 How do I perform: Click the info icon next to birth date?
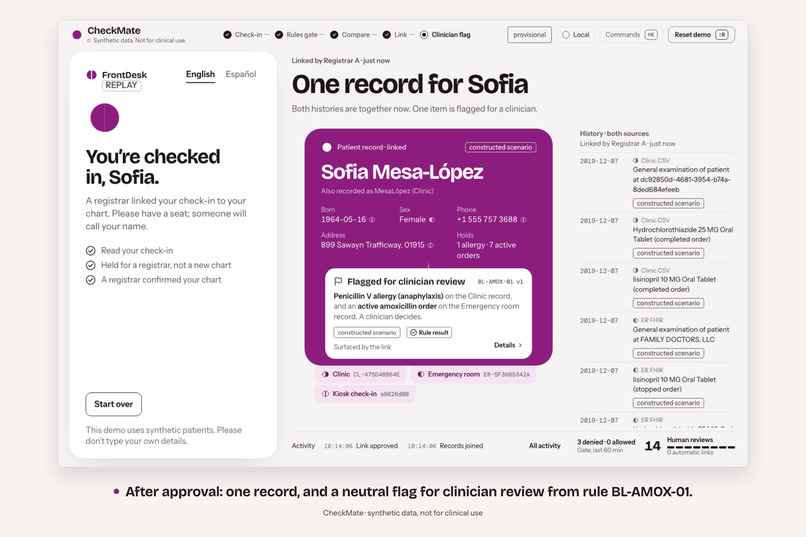tap(372, 220)
